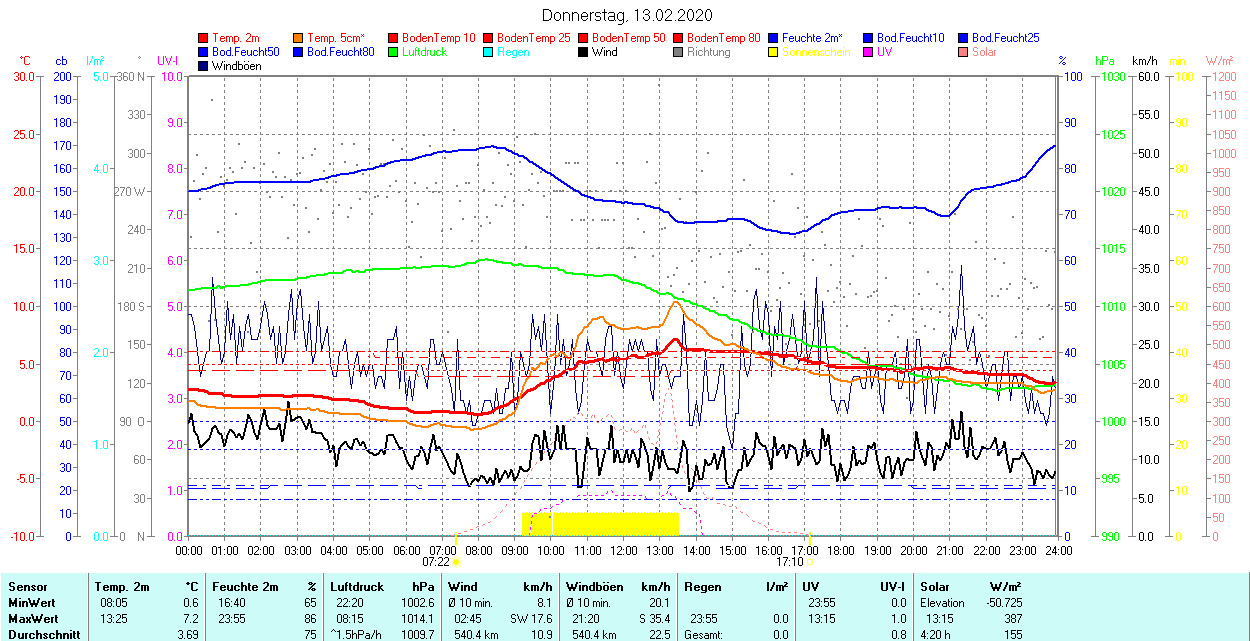
Task: Click the 17:10 sunset time marker
Action: coord(789,562)
